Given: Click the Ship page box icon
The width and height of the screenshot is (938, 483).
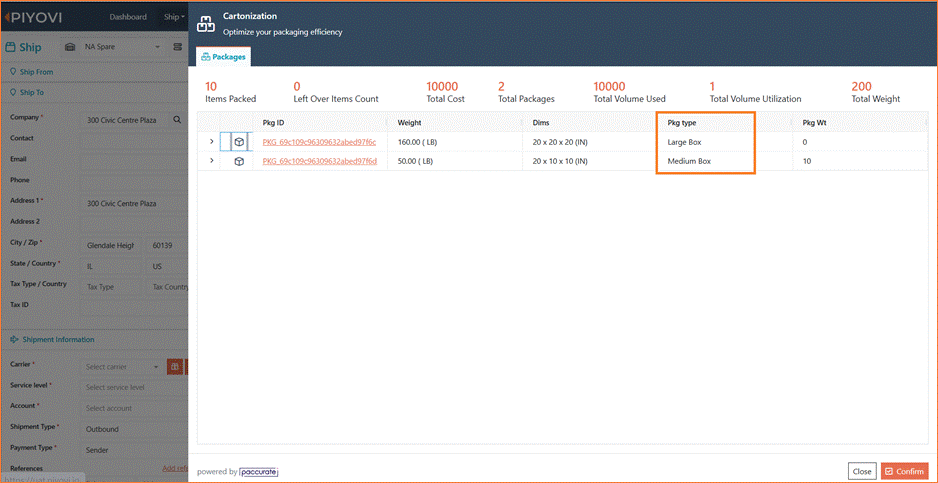Looking at the screenshot, I should click(x=11, y=47).
